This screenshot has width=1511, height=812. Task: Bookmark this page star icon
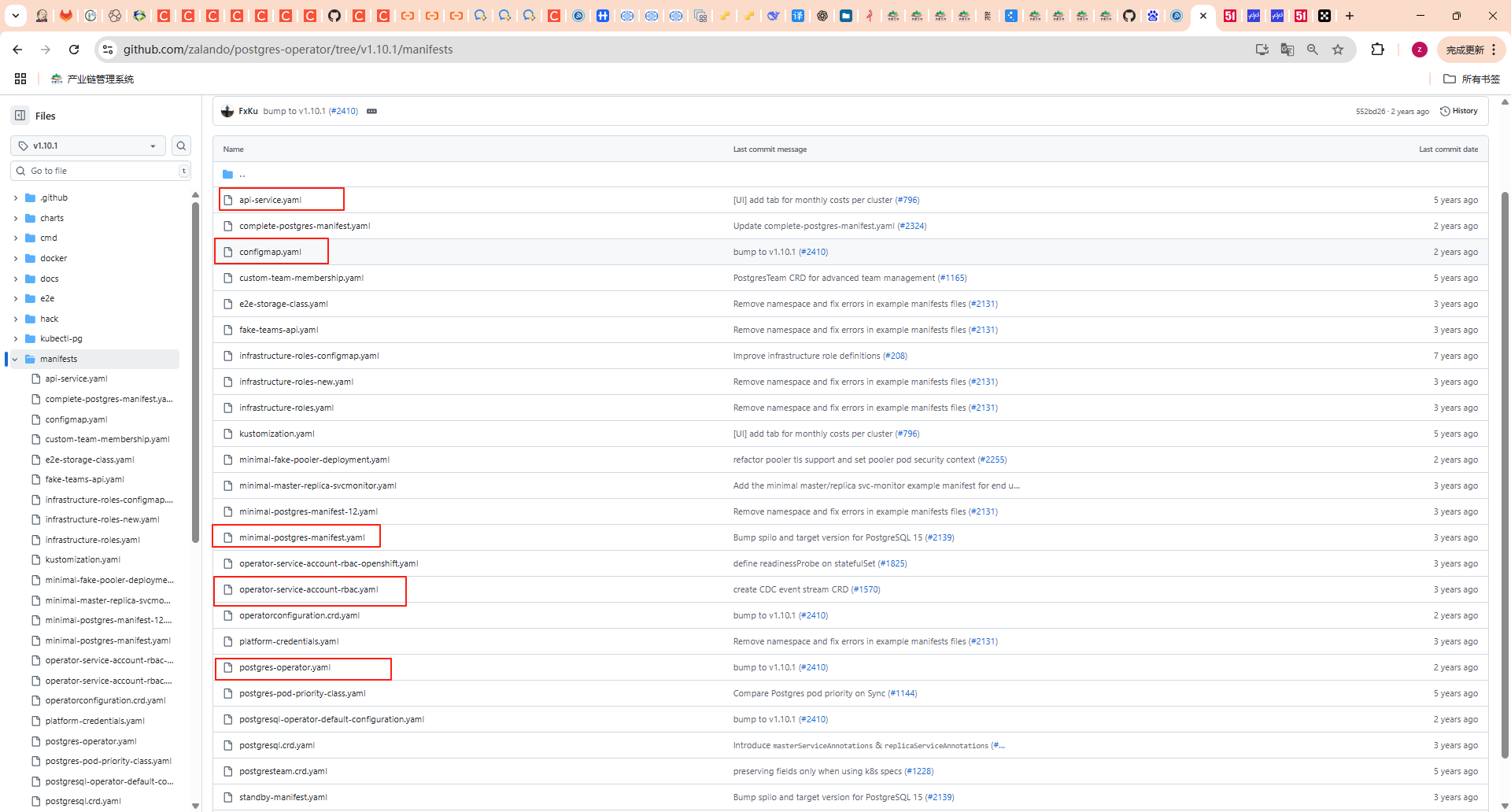pyautogui.click(x=1338, y=50)
